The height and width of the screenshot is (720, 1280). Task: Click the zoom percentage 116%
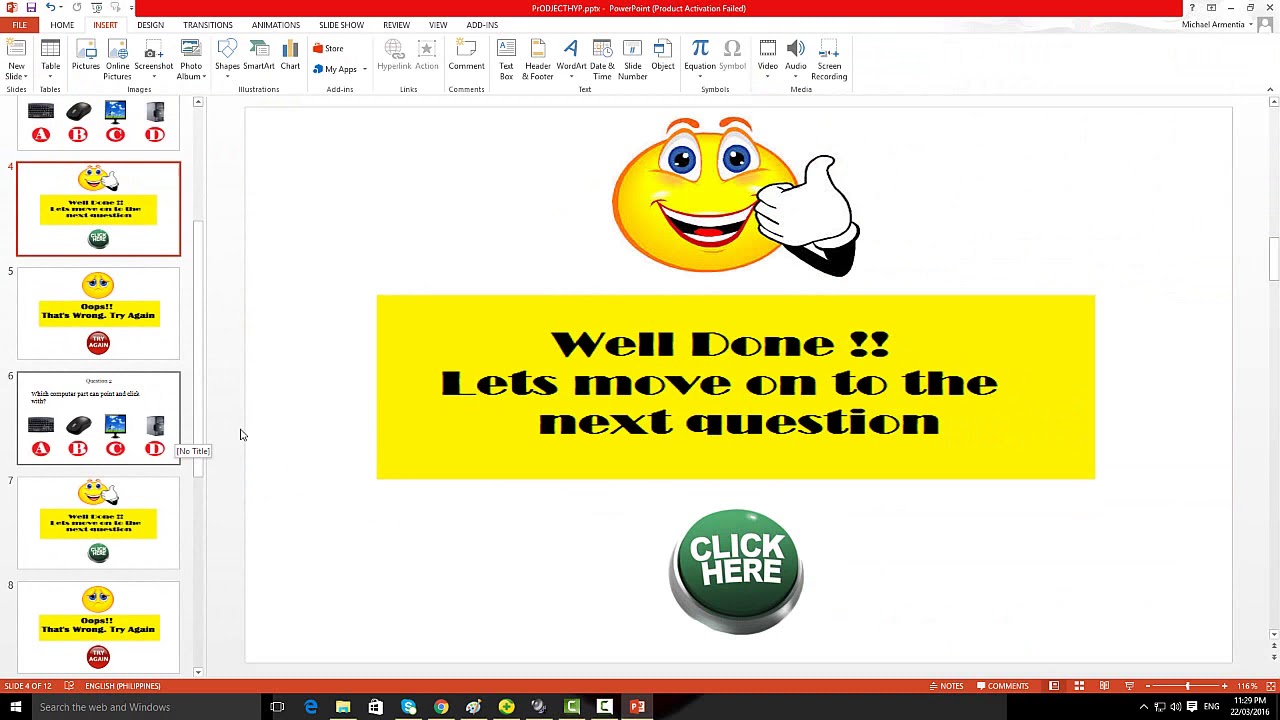1246,686
